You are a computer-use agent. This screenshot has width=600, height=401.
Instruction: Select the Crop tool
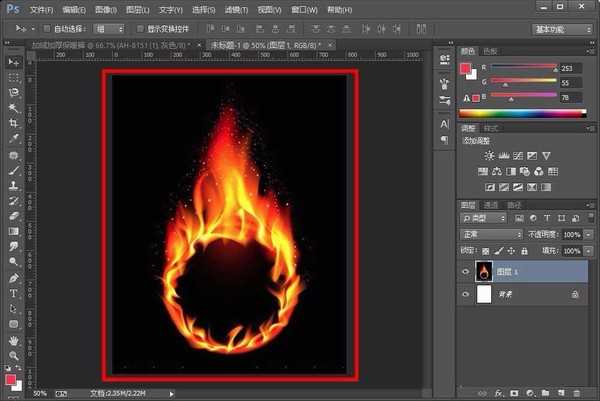click(x=14, y=123)
